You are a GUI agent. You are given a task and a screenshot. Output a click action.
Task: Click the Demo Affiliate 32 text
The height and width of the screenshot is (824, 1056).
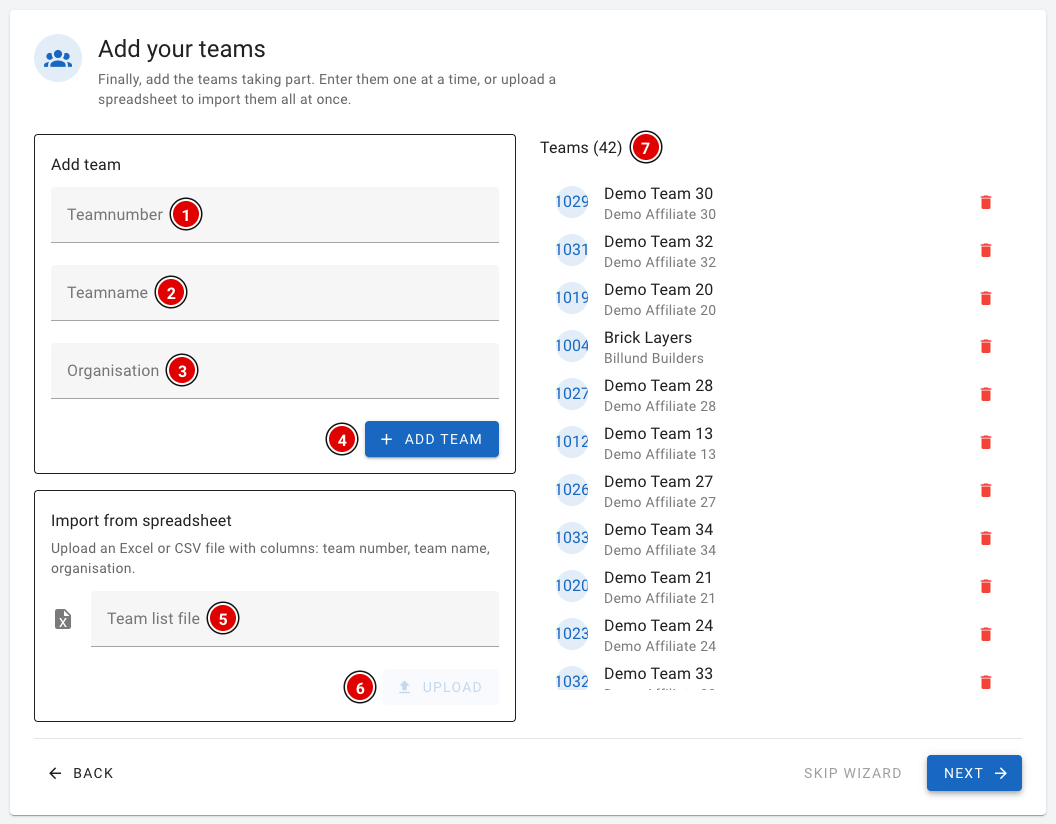point(659,263)
